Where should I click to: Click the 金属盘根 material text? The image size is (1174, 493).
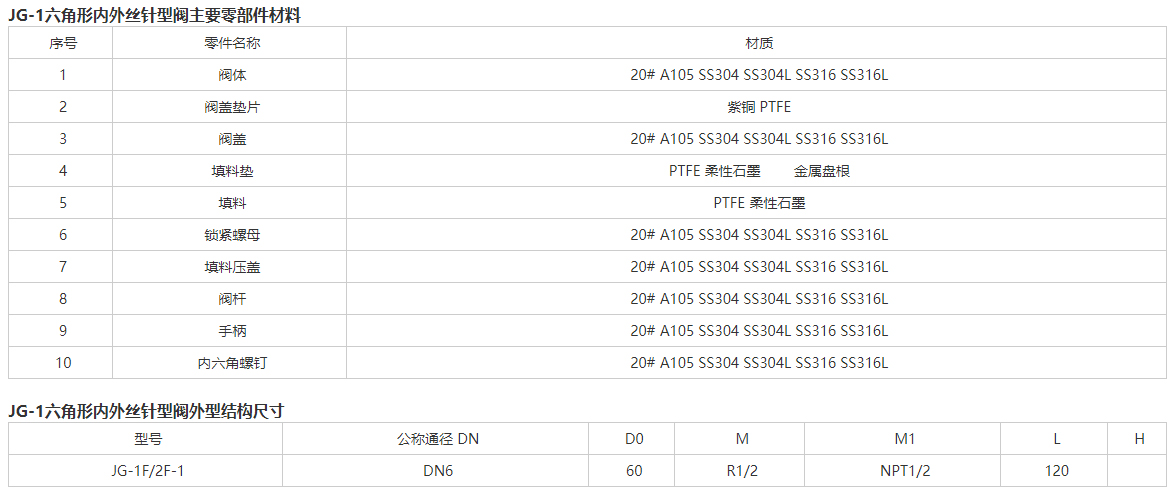822,171
